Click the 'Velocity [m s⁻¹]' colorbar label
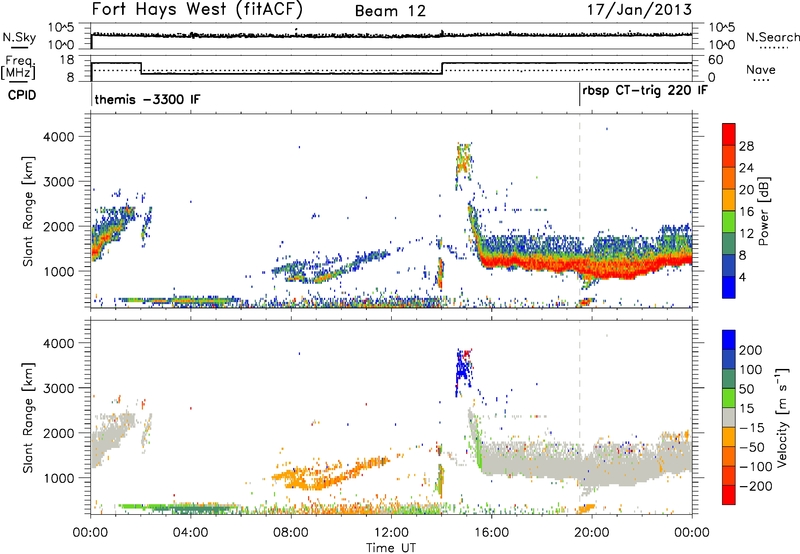 click(782, 417)
